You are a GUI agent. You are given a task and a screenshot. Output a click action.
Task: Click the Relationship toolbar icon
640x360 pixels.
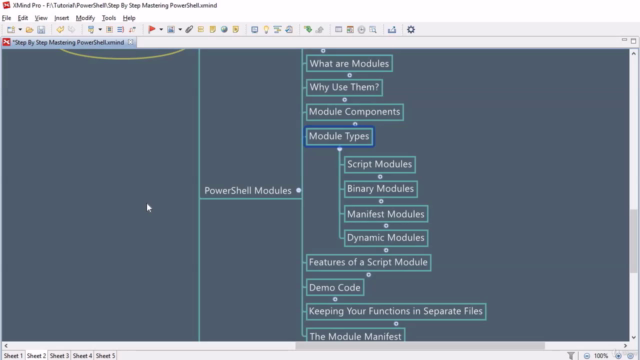[132, 29]
